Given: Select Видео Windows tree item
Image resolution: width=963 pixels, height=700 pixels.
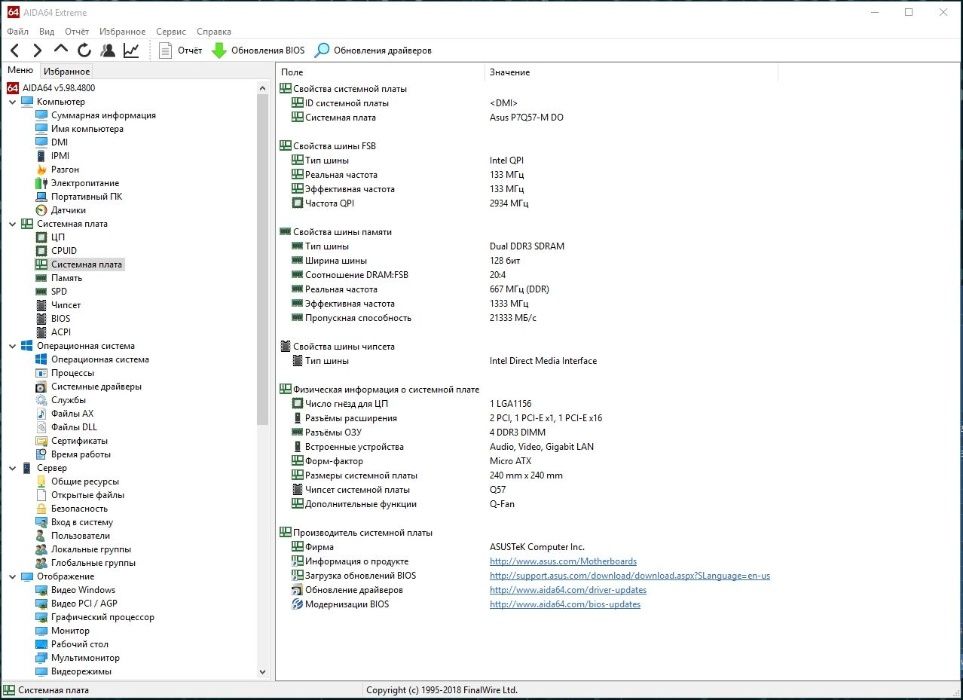Looking at the screenshot, I should click(x=83, y=590).
